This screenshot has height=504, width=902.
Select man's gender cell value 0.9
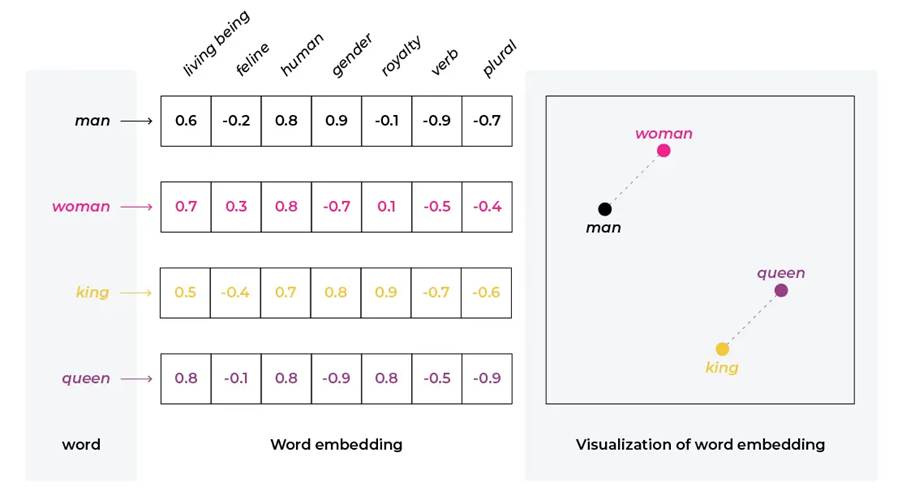point(337,121)
